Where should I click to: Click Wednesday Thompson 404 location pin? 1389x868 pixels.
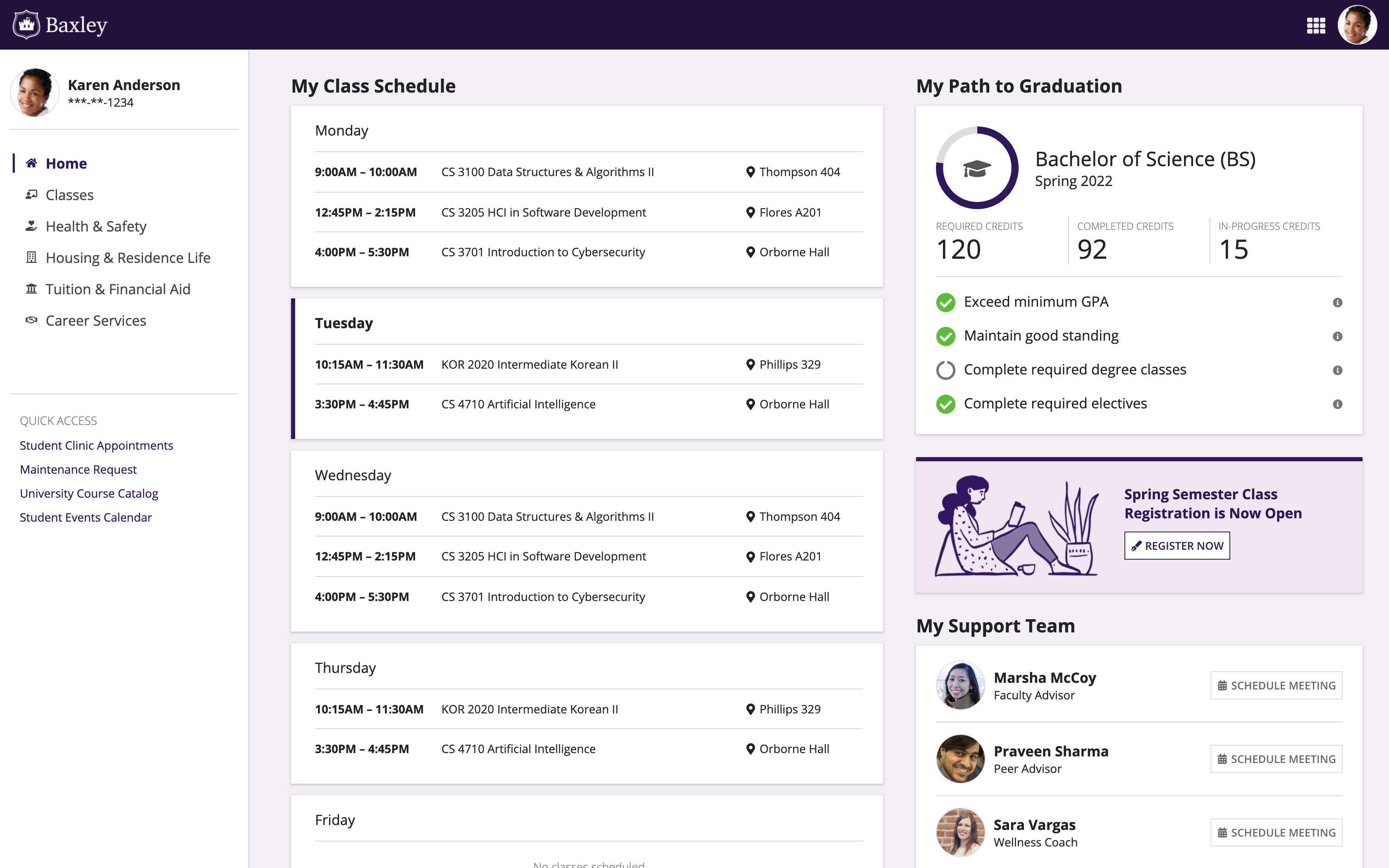click(x=750, y=517)
